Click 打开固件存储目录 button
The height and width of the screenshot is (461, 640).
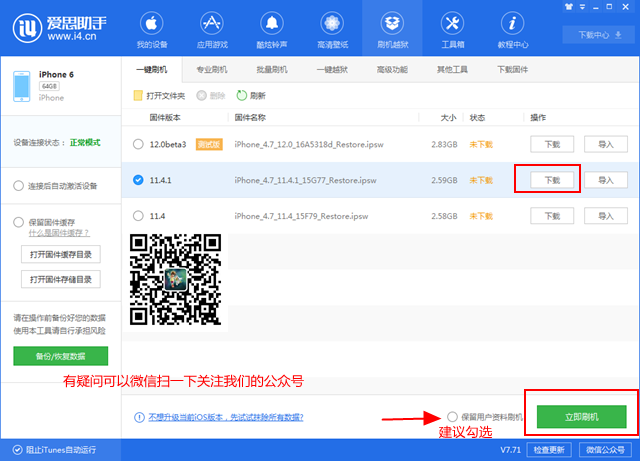[x=61, y=280]
